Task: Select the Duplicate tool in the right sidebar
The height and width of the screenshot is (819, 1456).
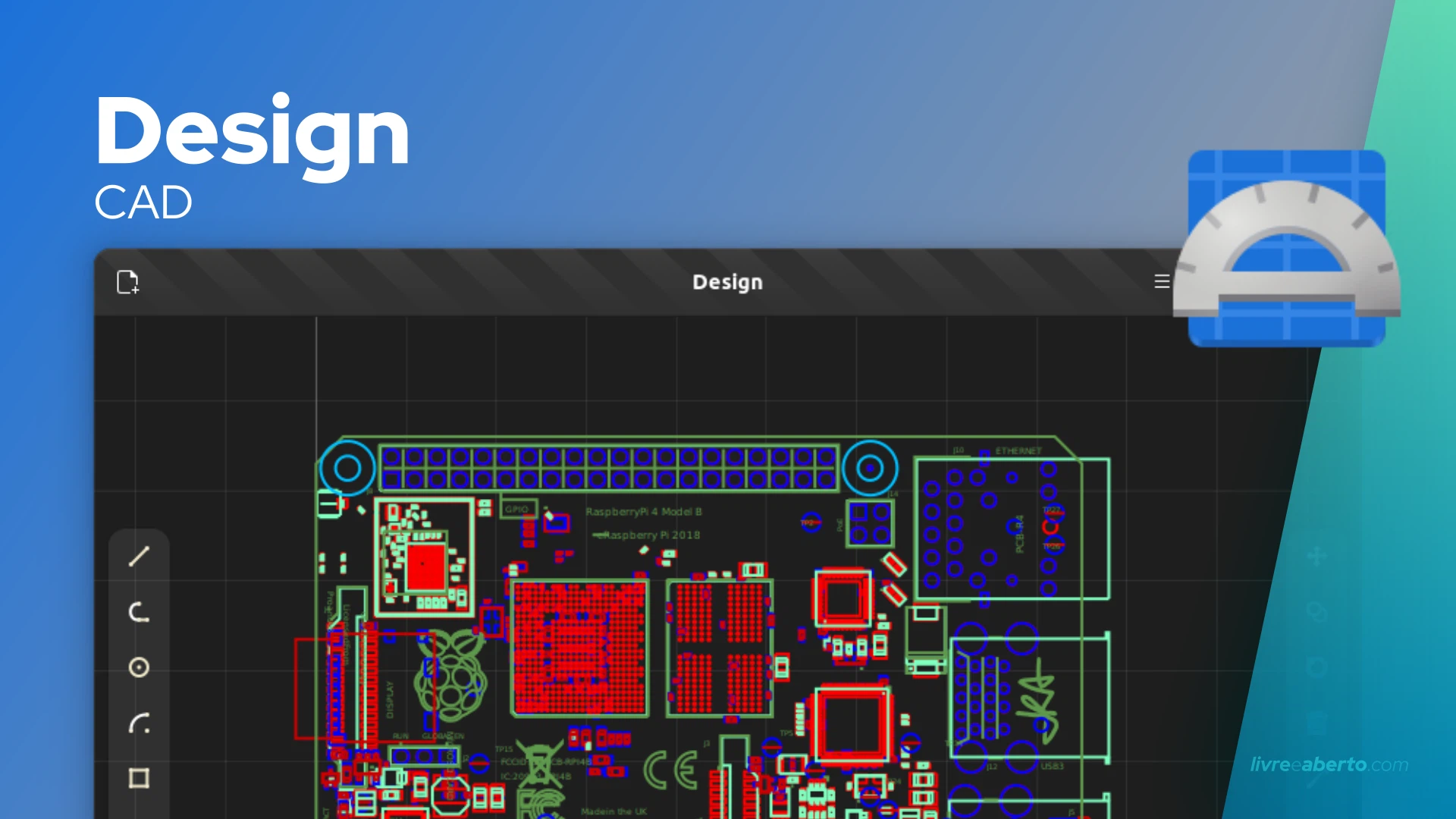Action: (x=1318, y=611)
